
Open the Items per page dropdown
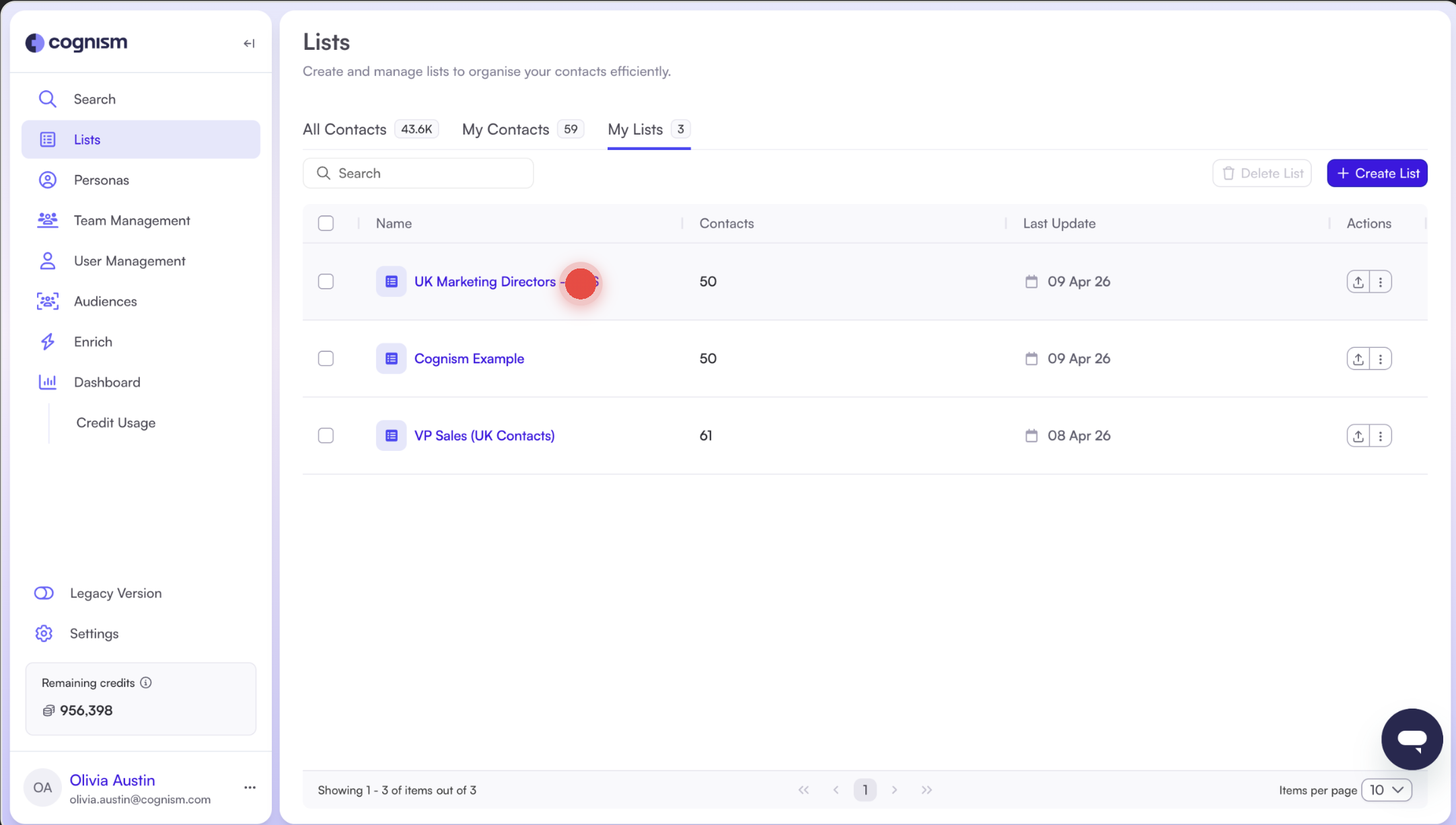pos(1387,789)
